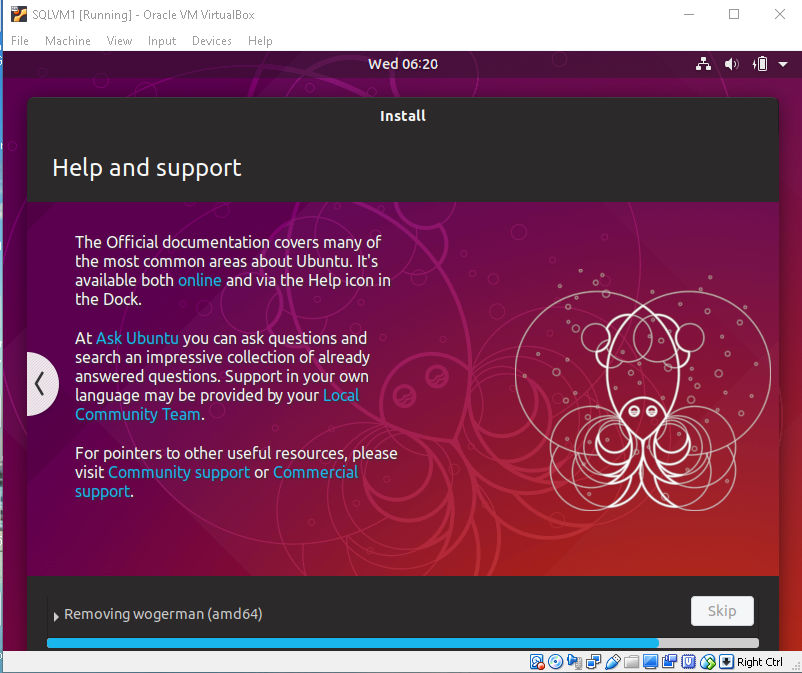Click the installation progress bar
Viewport: 802px width, 673px height.
point(403,643)
